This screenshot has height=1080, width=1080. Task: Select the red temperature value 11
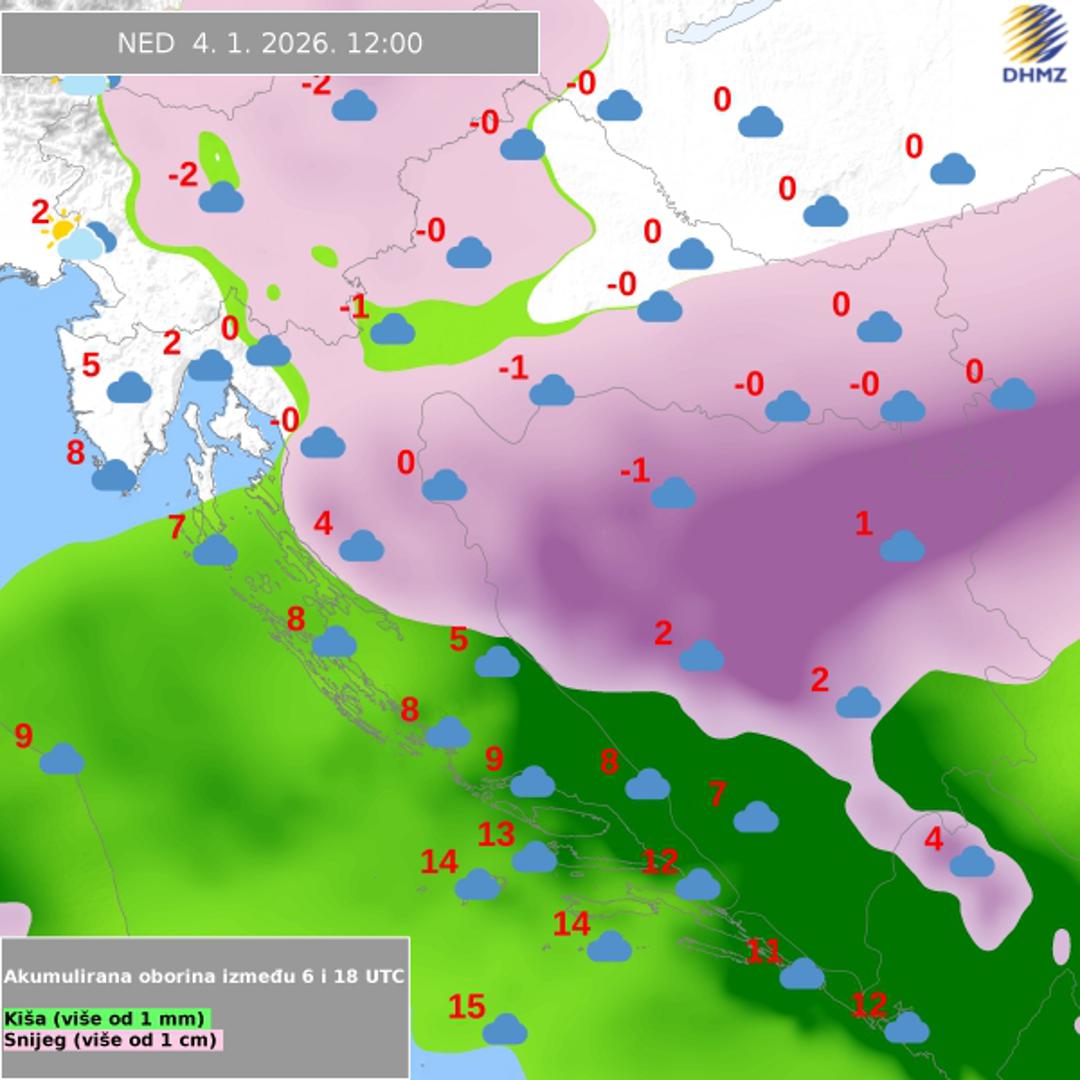(x=763, y=950)
